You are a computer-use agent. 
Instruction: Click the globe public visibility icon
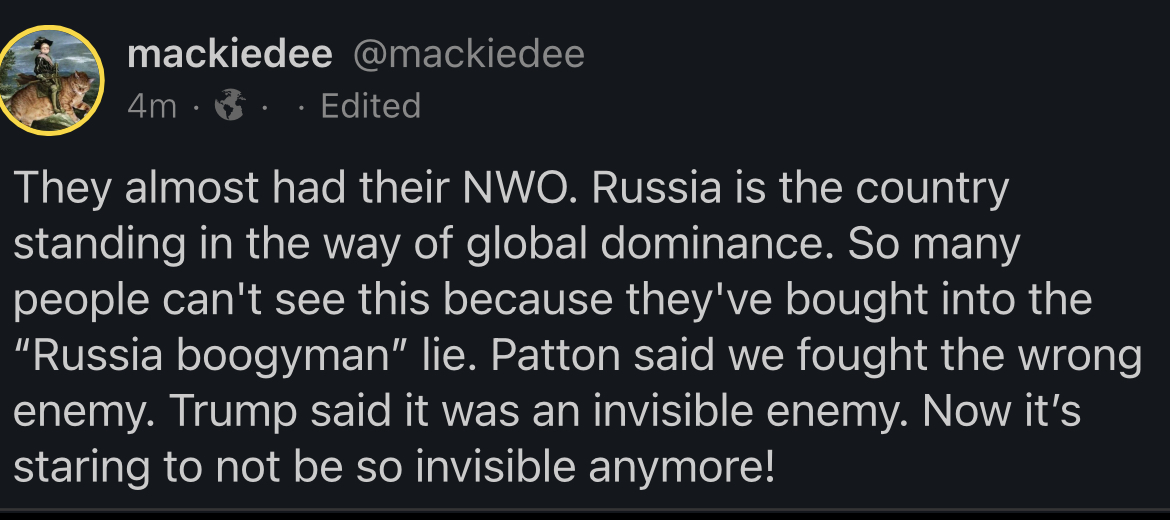pyautogui.click(x=230, y=106)
